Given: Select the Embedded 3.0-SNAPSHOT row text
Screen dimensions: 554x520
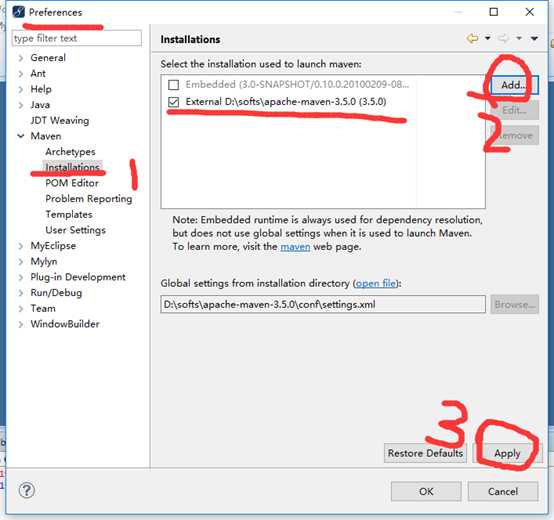Looking at the screenshot, I should [297, 84].
